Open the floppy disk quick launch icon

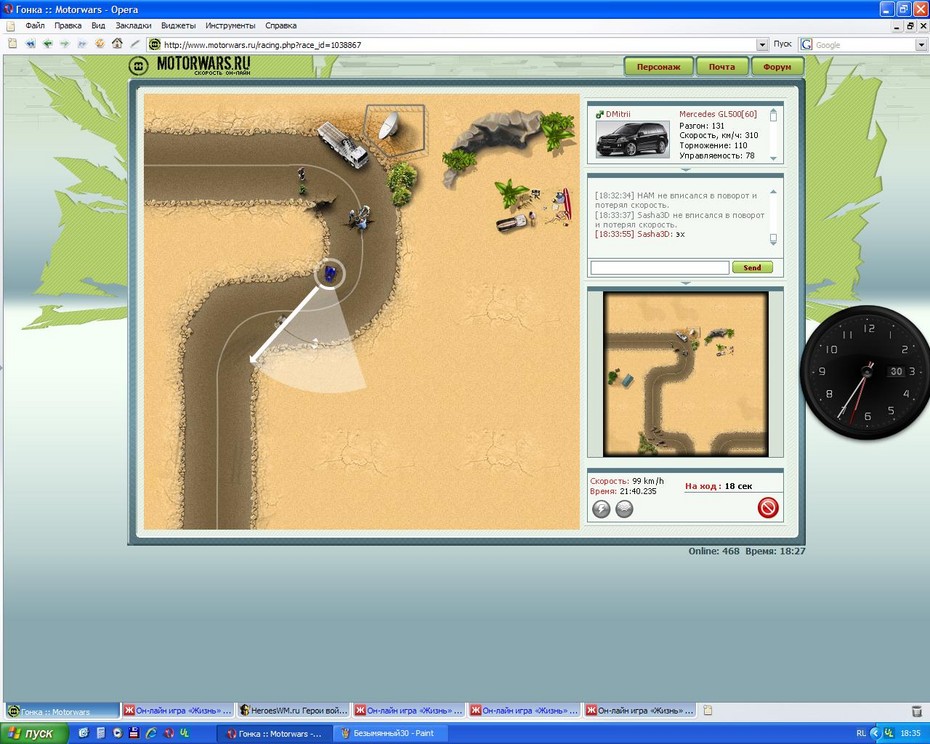pyautogui.click(x=134, y=733)
